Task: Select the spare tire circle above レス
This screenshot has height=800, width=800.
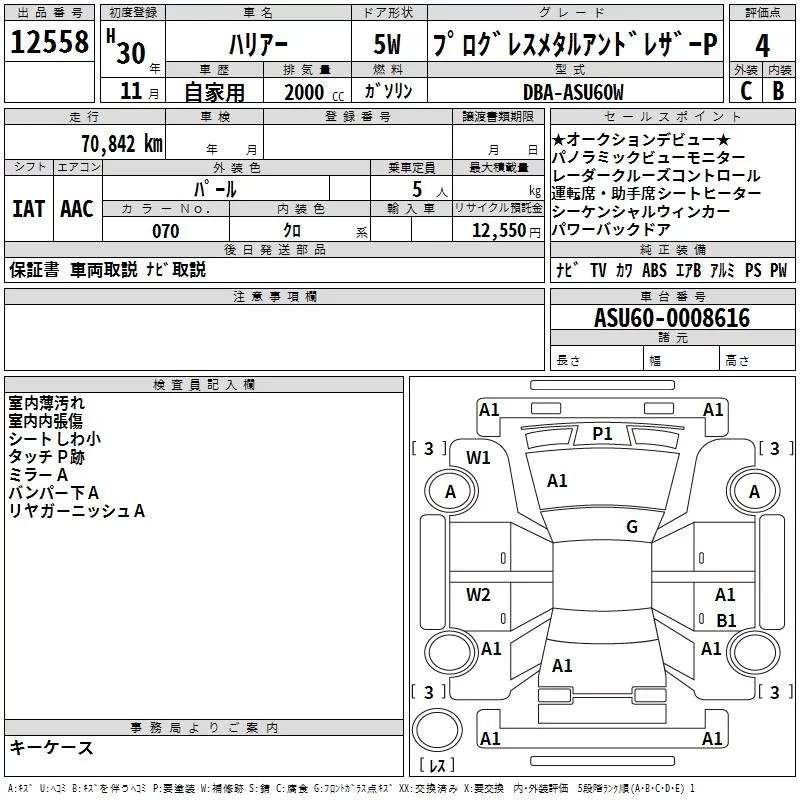Action: pos(437,729)
